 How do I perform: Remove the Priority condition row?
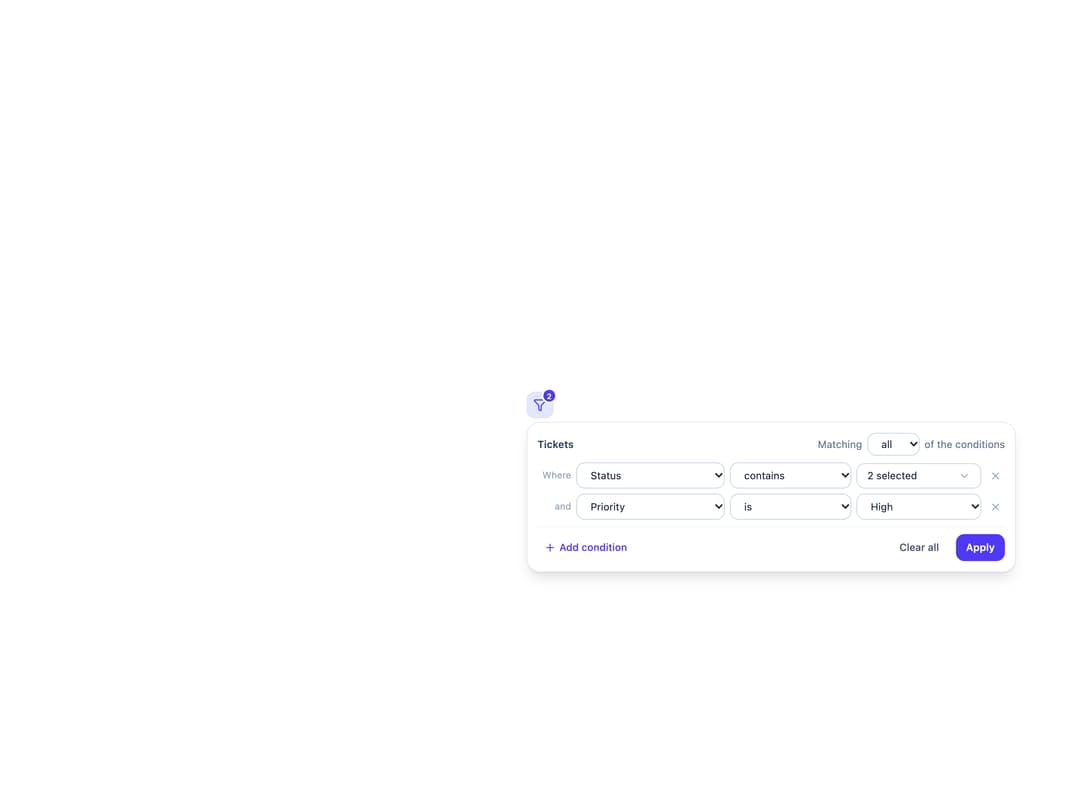995,507
